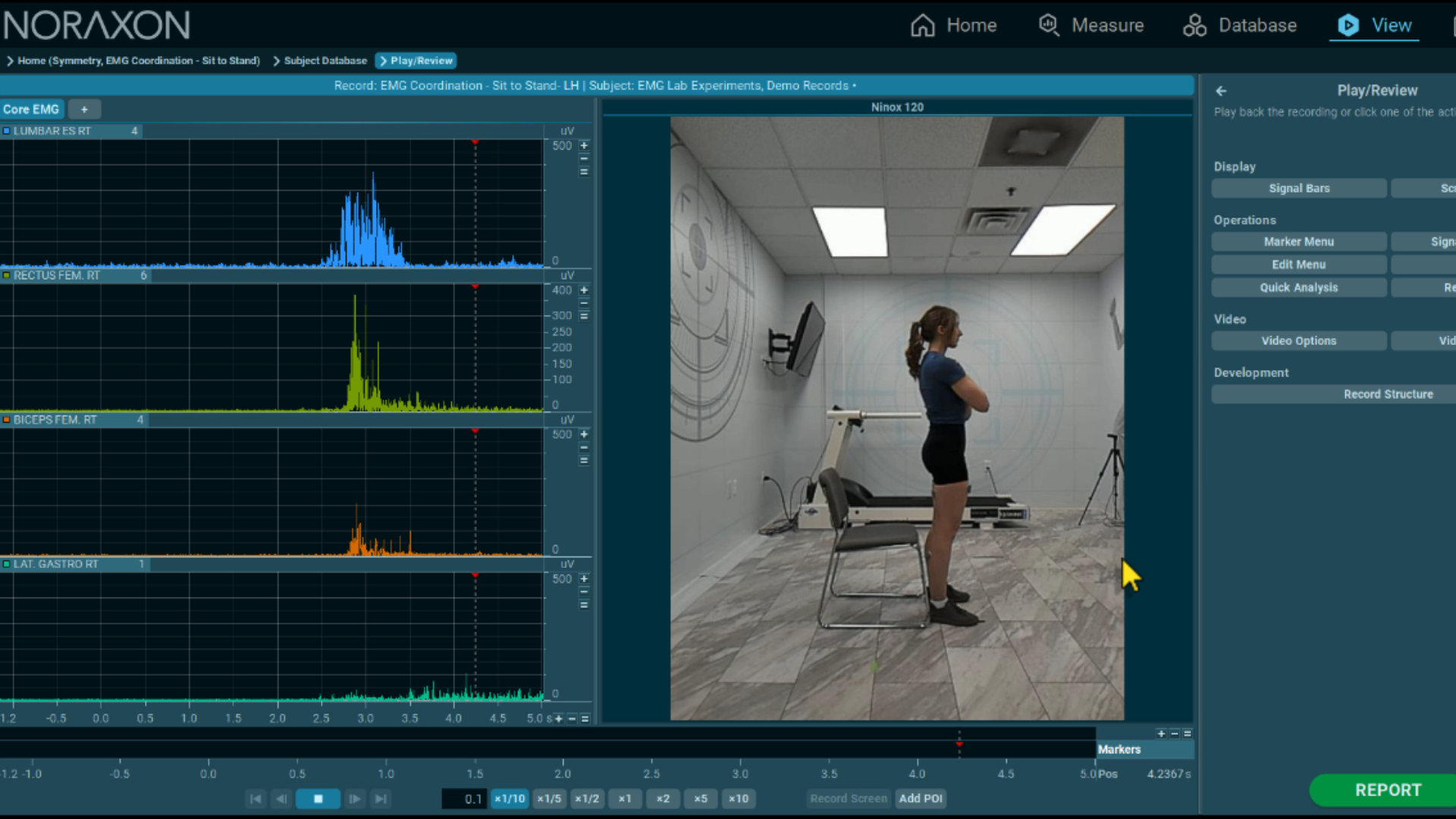Image resolution: width=1456 pixels, height=819 pixels.
Task: Set playback speed to x1/5
Action: 549,799
